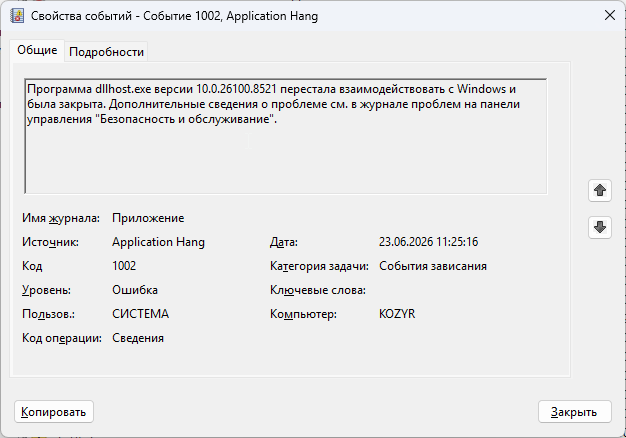This screenshot has height=438, width=626.
Task: Click the Код value 1002
Action: click(124, 266)
